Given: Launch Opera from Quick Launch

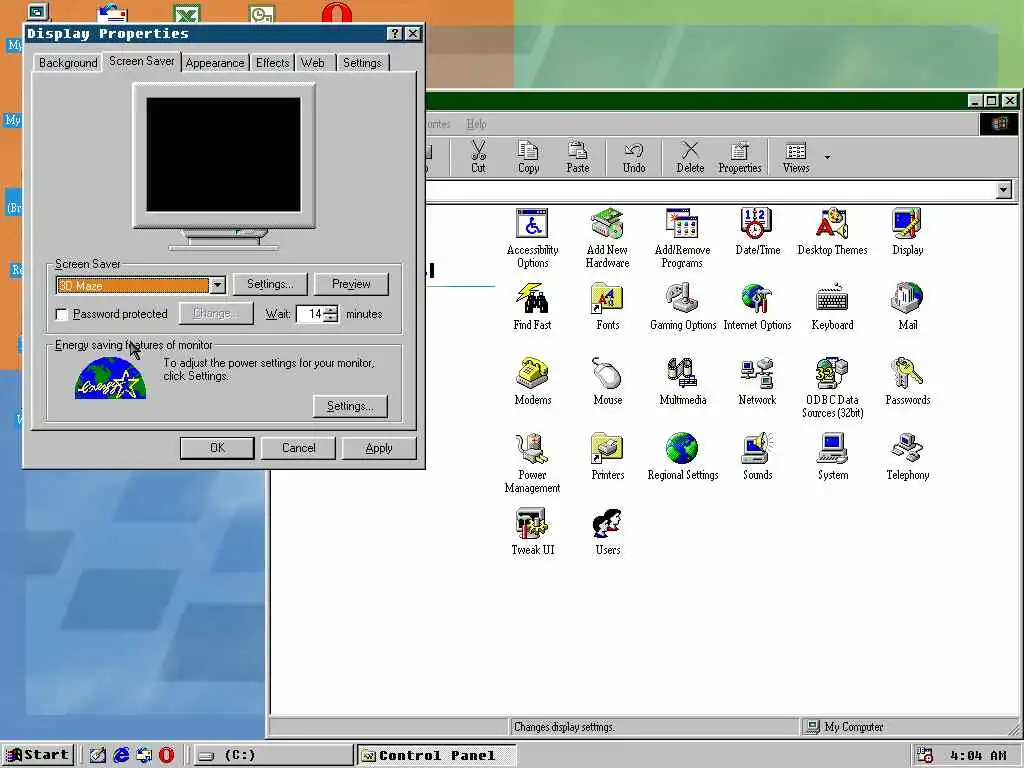Looking at the screenshot, I should click(167, 755).
